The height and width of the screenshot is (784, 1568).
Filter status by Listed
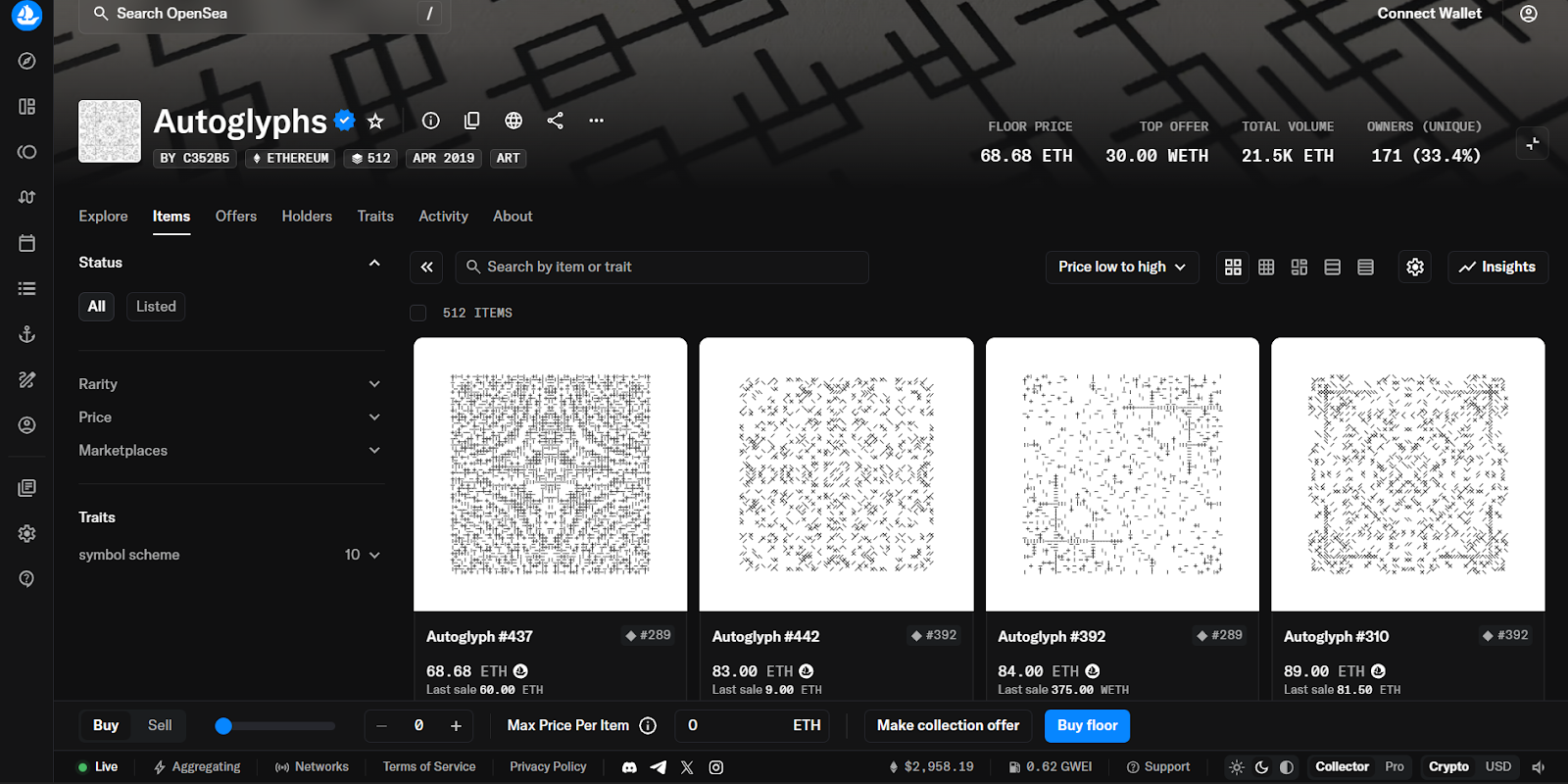(x=156, y=307)
